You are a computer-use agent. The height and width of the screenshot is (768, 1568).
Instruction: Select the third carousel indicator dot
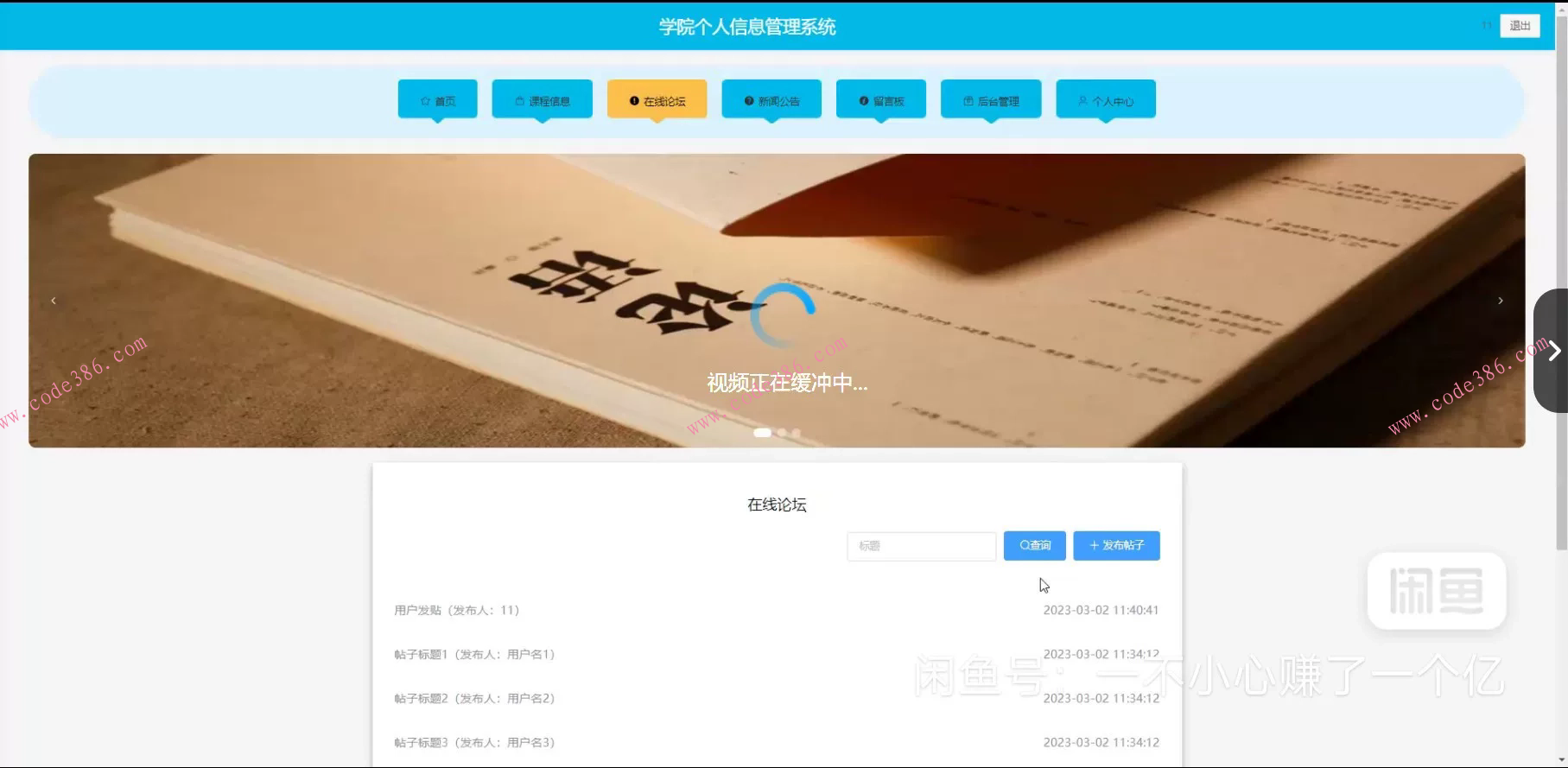pyautogui.click(x=797, y=433)
